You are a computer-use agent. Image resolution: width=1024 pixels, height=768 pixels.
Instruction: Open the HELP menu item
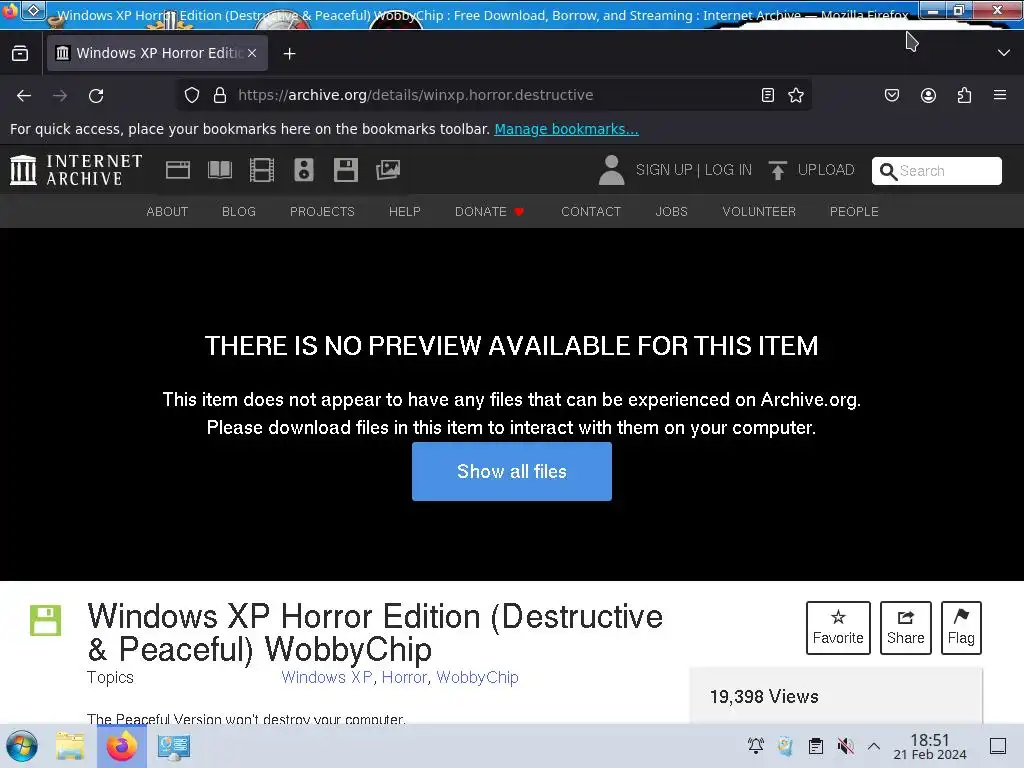[x=405, y=212]
